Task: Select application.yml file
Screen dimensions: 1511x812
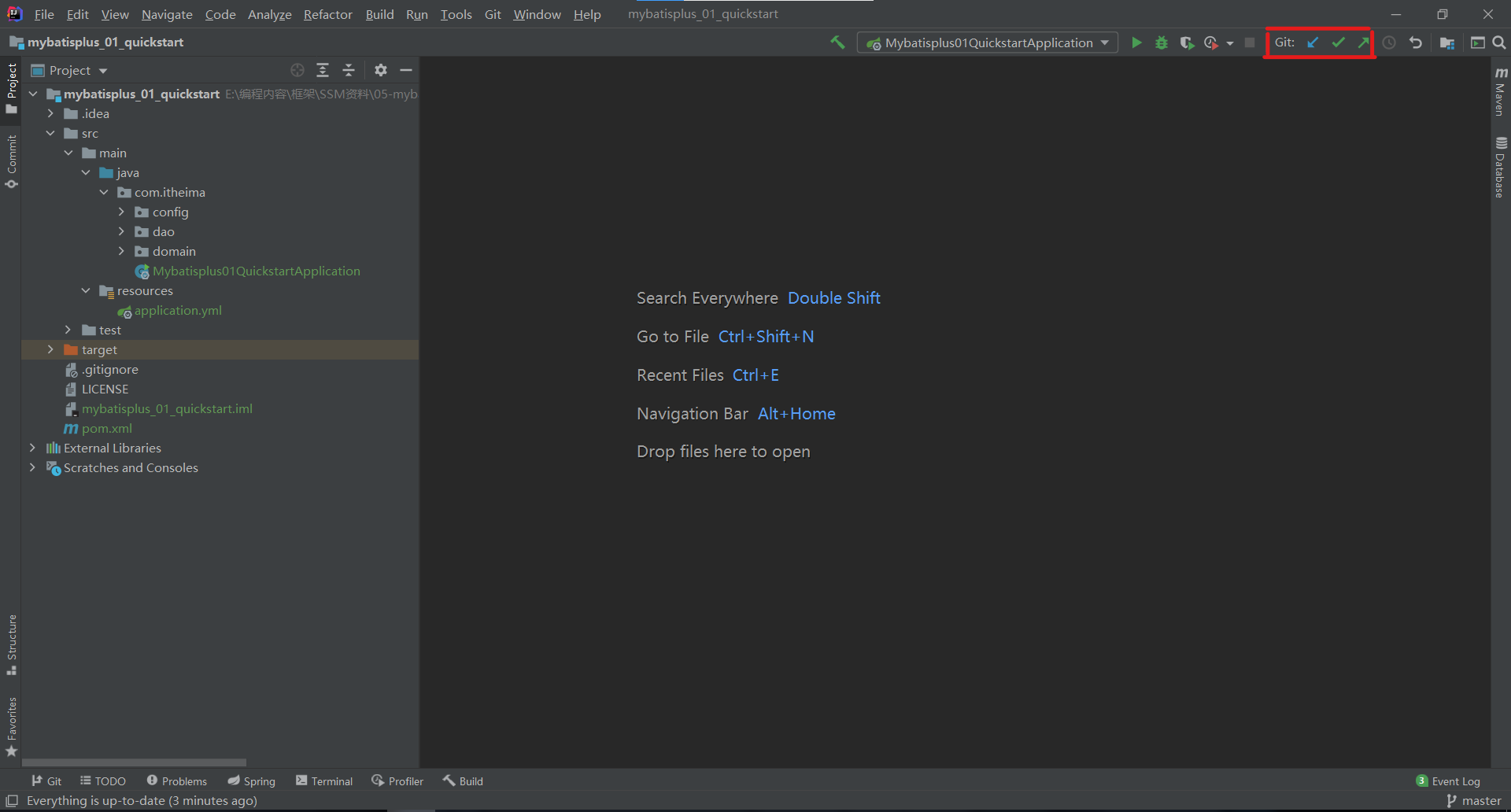Action: (x=178, y=310)
